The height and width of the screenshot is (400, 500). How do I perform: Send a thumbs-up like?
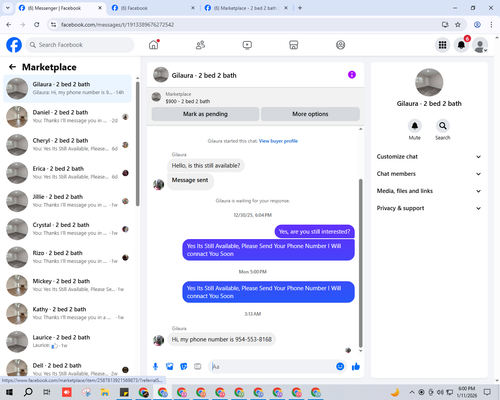356,367
